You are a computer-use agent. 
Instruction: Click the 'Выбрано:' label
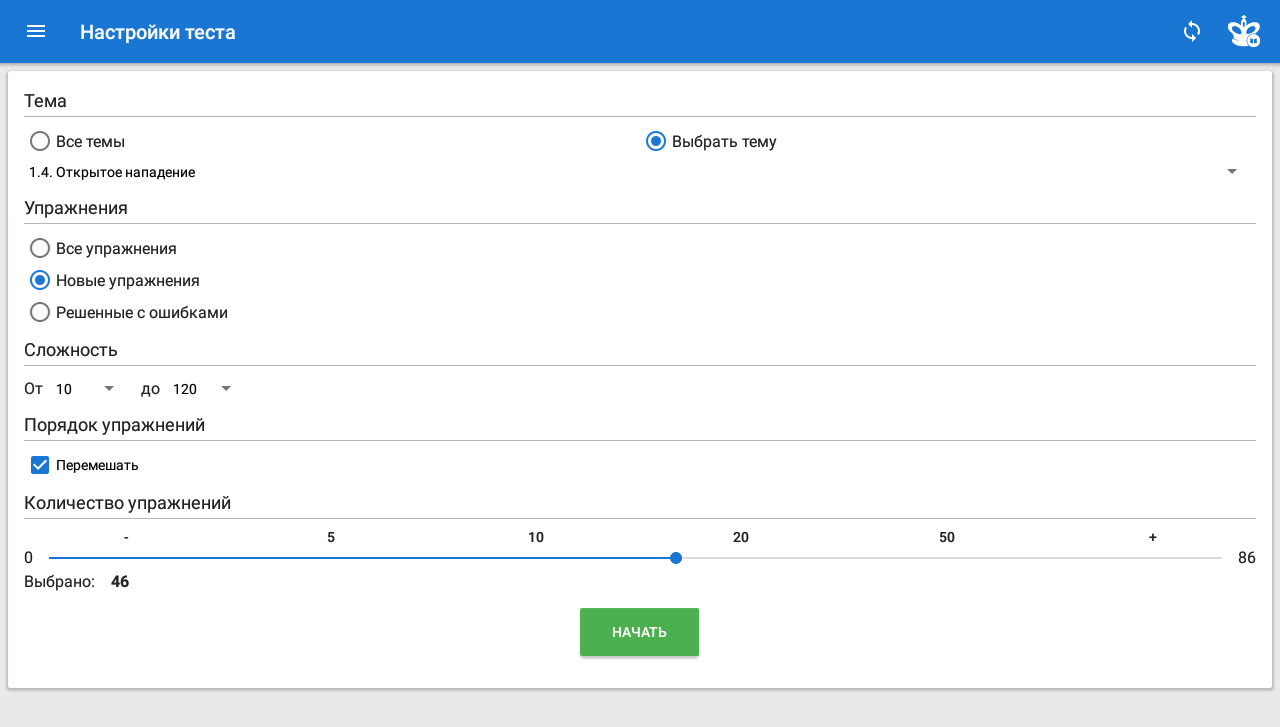[x=59, y=581]
